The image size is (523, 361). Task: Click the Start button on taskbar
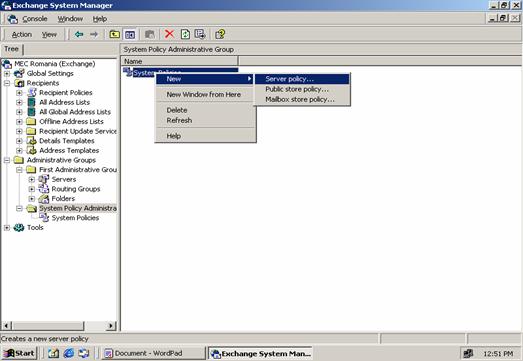19,353
